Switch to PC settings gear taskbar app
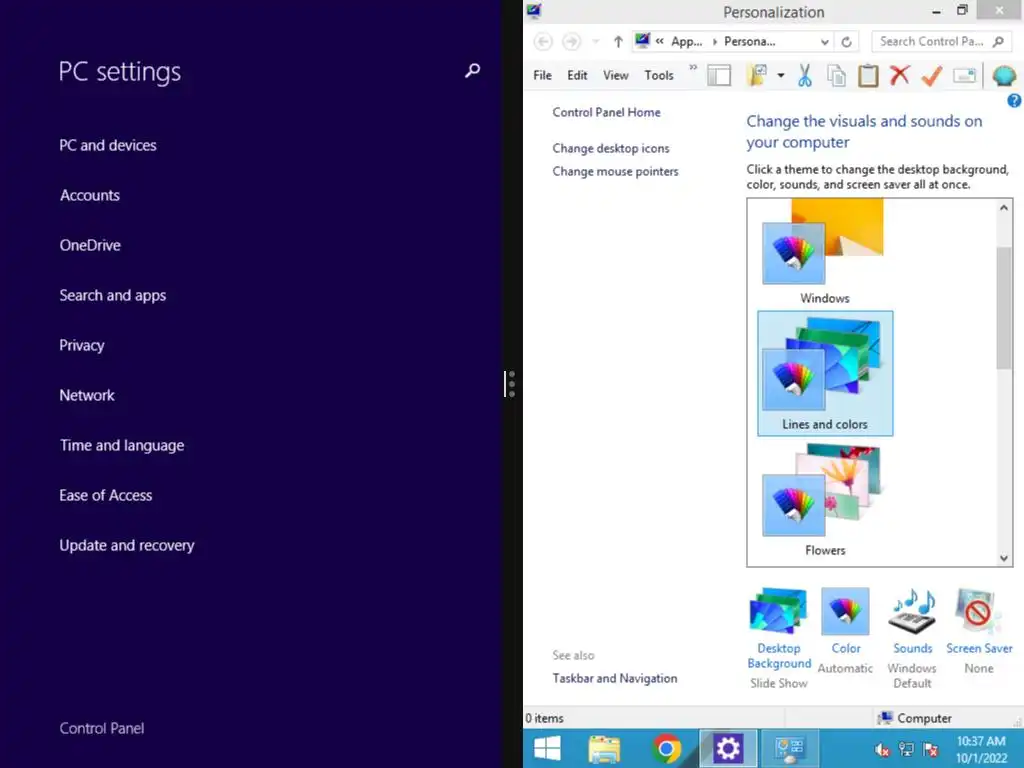 (x=728, y=748)
